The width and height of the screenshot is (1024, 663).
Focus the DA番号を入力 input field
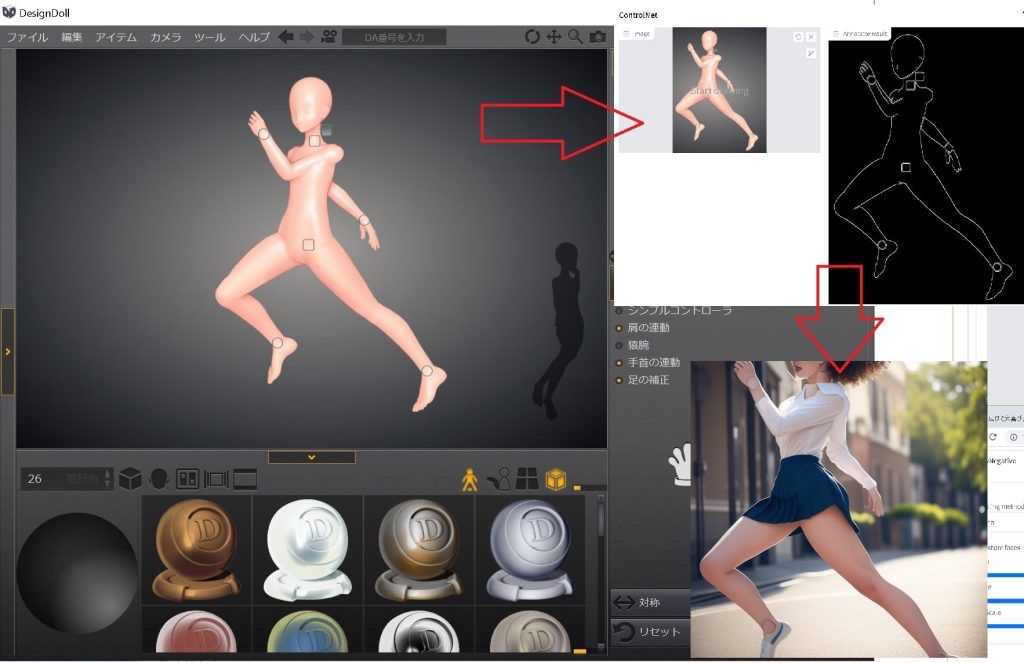(x=394, y=37)
